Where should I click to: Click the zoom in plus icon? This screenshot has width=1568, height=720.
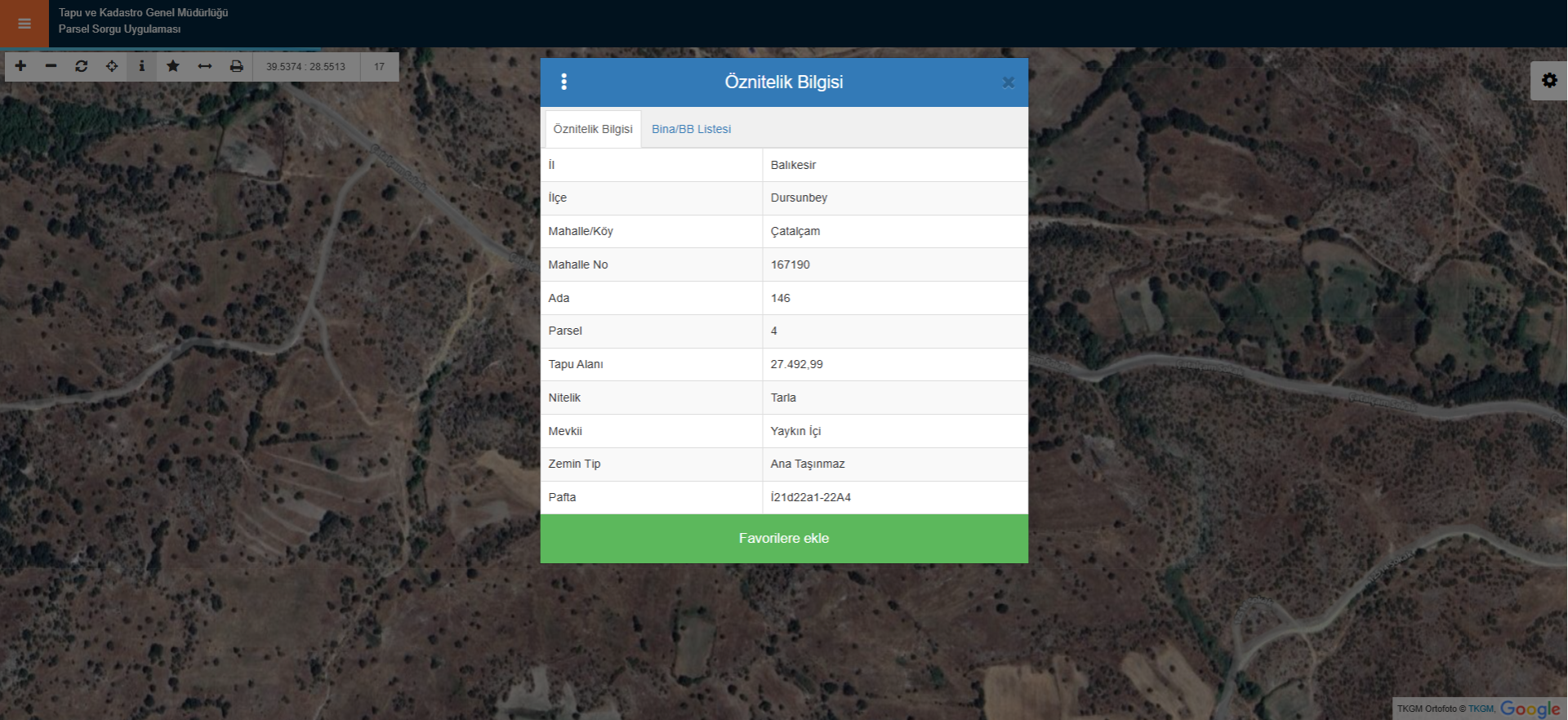(20, 66)
